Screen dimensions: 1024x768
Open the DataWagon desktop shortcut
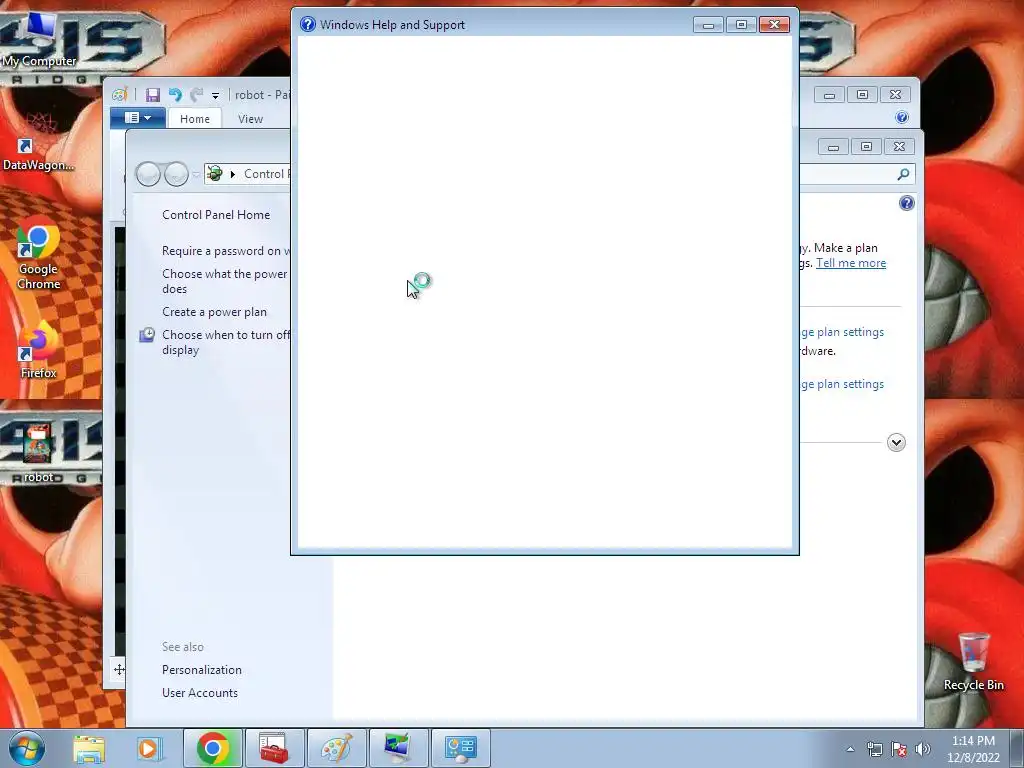(x=38, y=142)
